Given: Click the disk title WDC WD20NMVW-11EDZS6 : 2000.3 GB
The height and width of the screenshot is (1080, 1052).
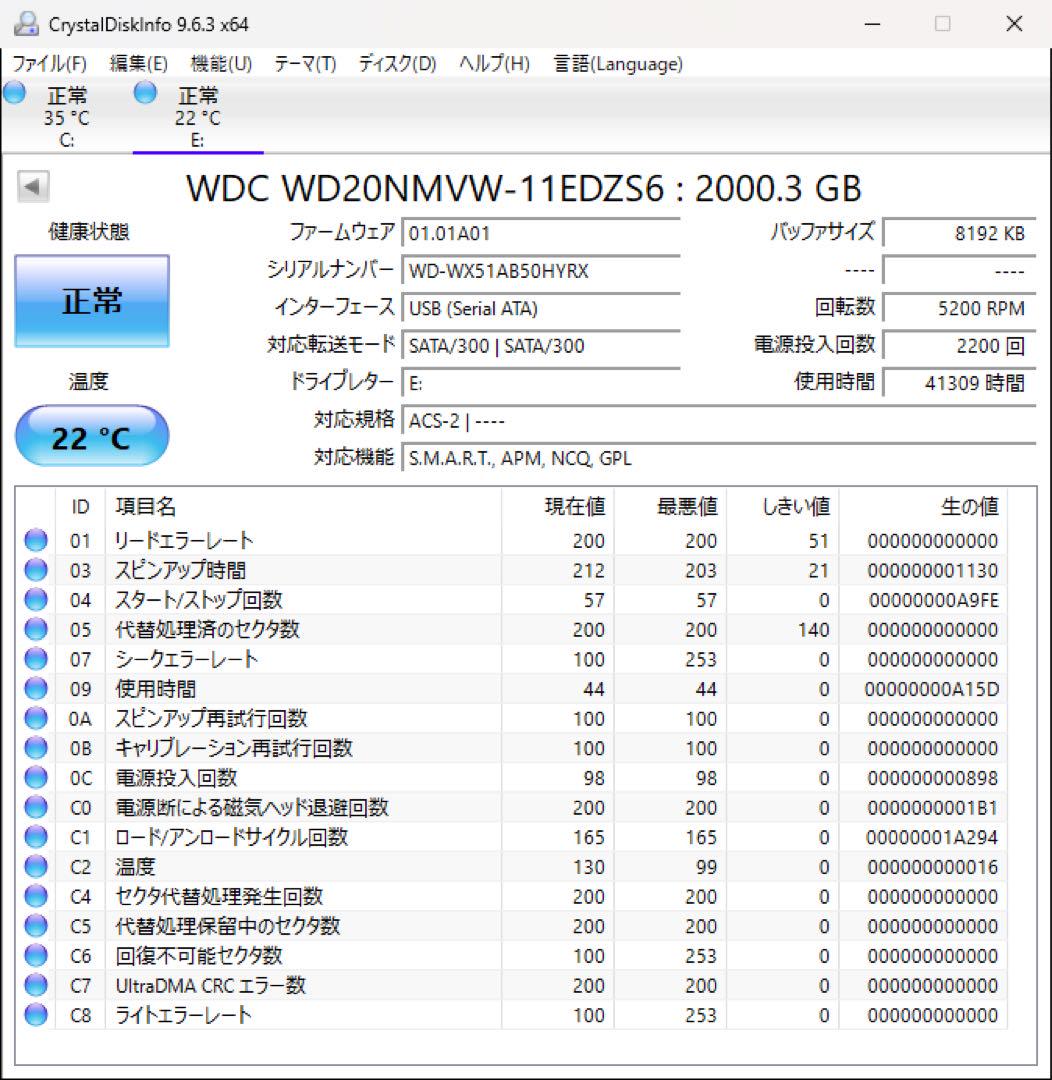Looking at the screenshot, I should (x=524, y=188).
